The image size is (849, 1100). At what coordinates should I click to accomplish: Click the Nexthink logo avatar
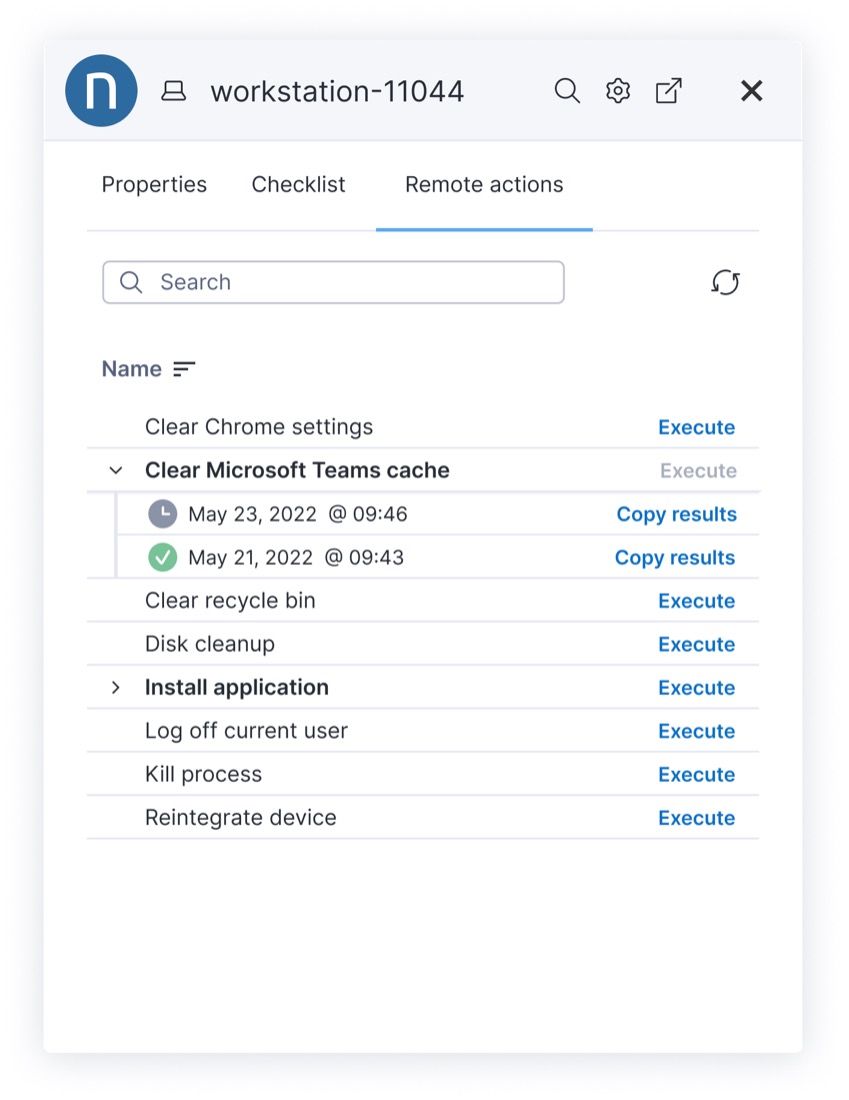pos(101,91)
